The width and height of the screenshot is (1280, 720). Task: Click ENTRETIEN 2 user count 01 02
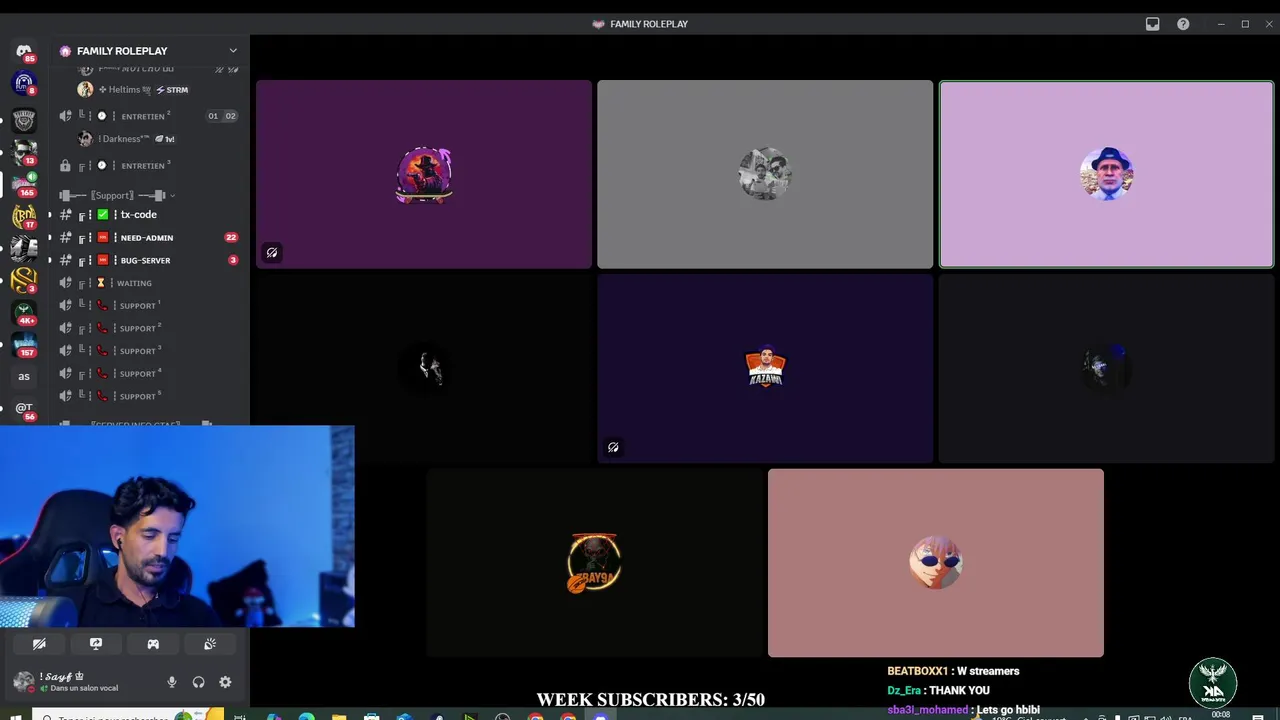(222, 116)
